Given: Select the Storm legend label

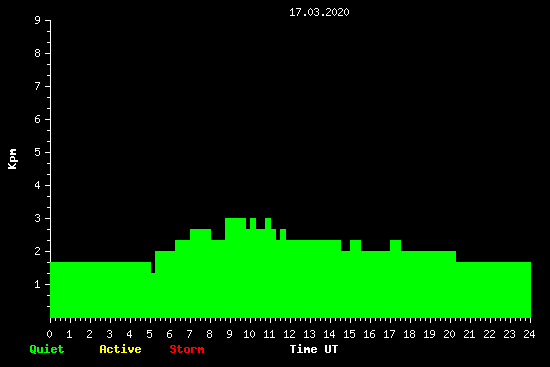Looking at the screenshot, I should [x=187, y=349].
